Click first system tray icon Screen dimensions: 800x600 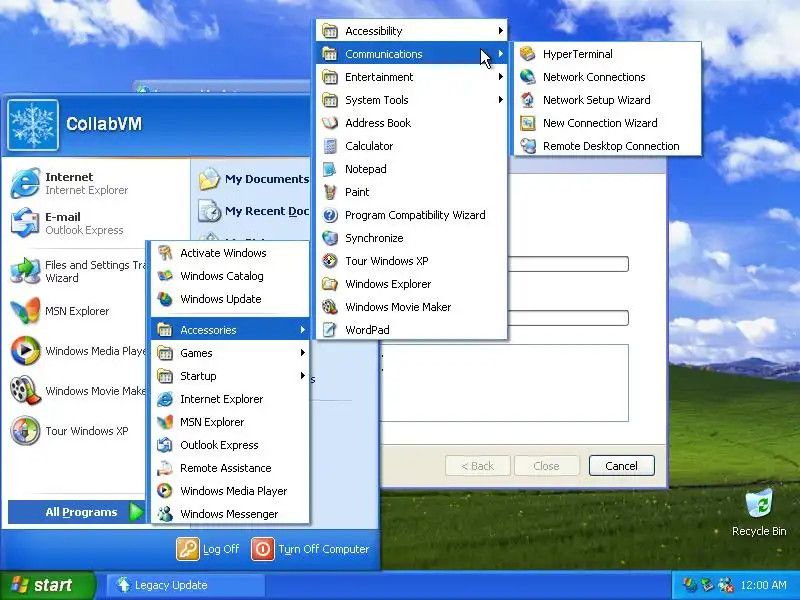tap(690, 585)
